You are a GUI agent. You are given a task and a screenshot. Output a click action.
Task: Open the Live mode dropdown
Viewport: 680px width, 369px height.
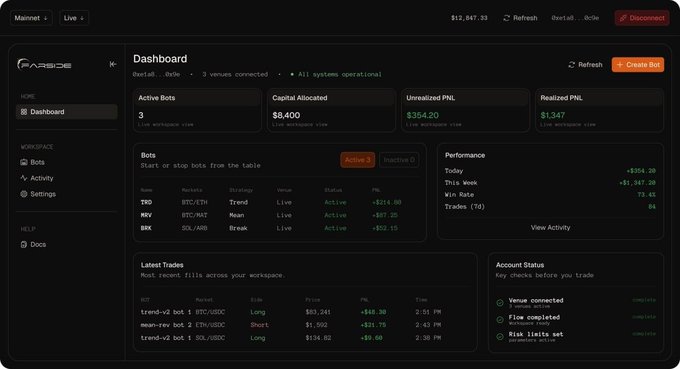pos(74,18)
